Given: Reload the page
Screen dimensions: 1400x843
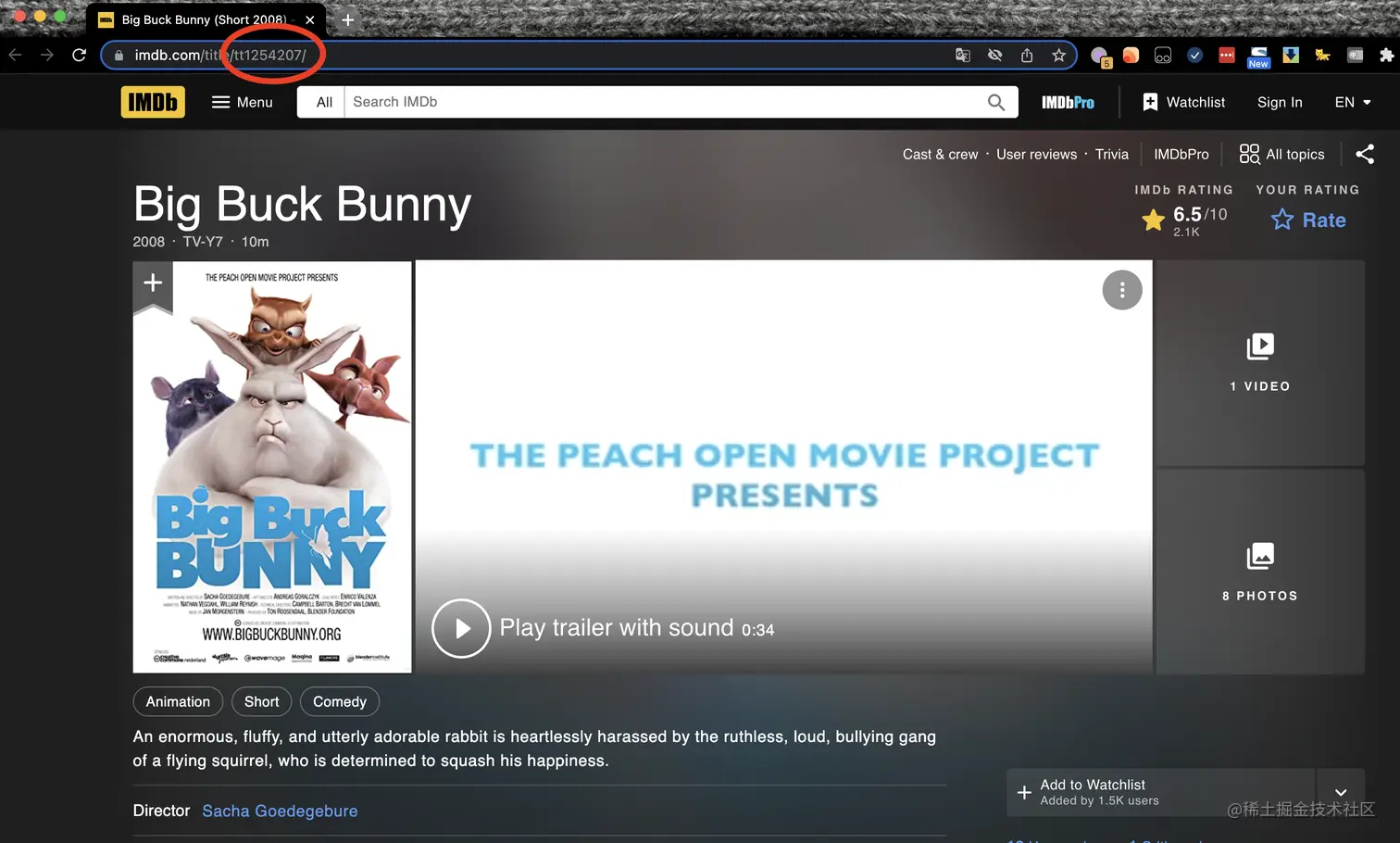Looking at the screenshot, I should click(x=80, y=55).
